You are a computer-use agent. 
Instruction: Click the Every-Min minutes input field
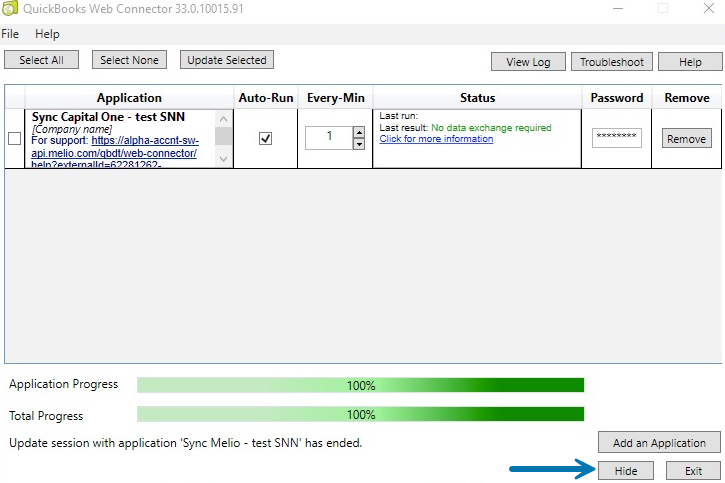click(x=327, y=138)
